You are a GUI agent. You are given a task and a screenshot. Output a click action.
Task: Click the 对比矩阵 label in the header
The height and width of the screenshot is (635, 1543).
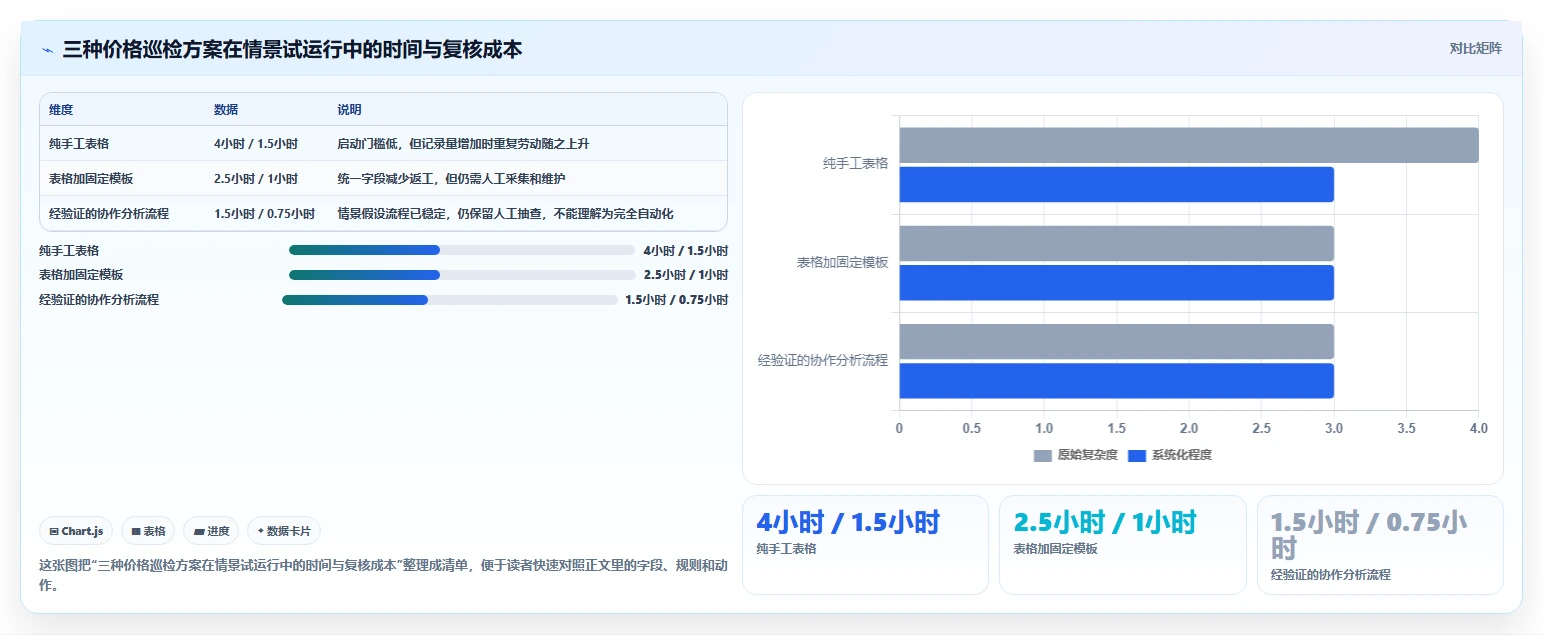click(1475, 48)
